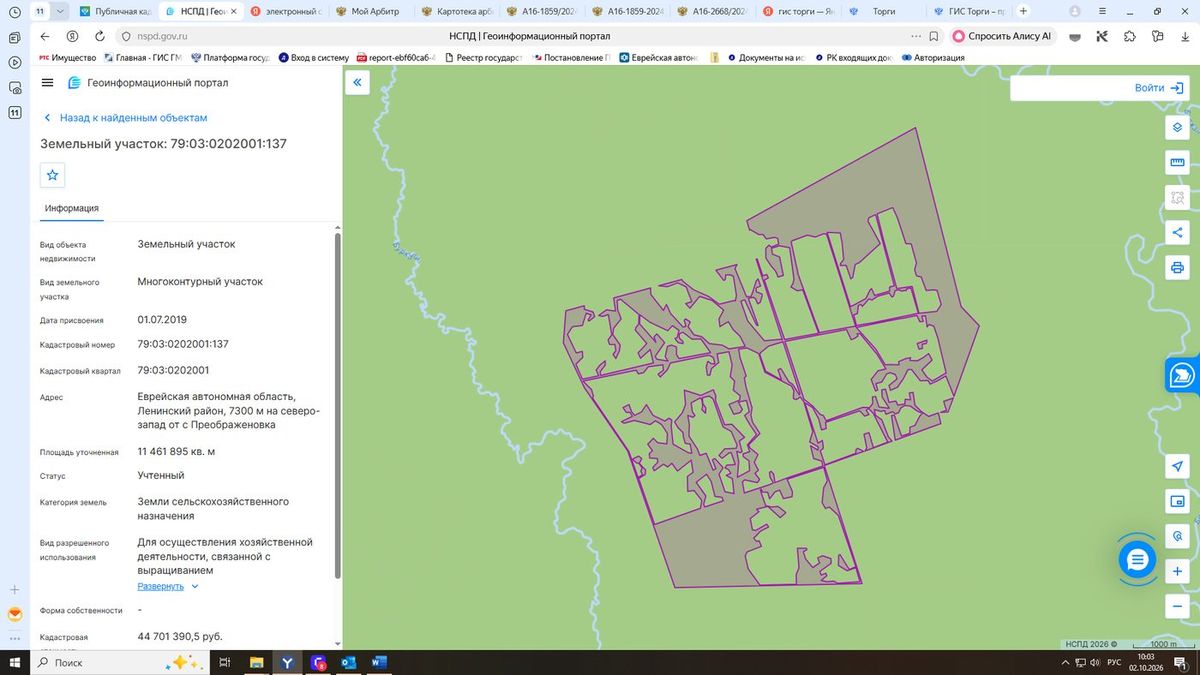The height and width of the screenshot is (675, 1200).
Task: Click the Windows taskbar search box
Action: click(120, 663)
